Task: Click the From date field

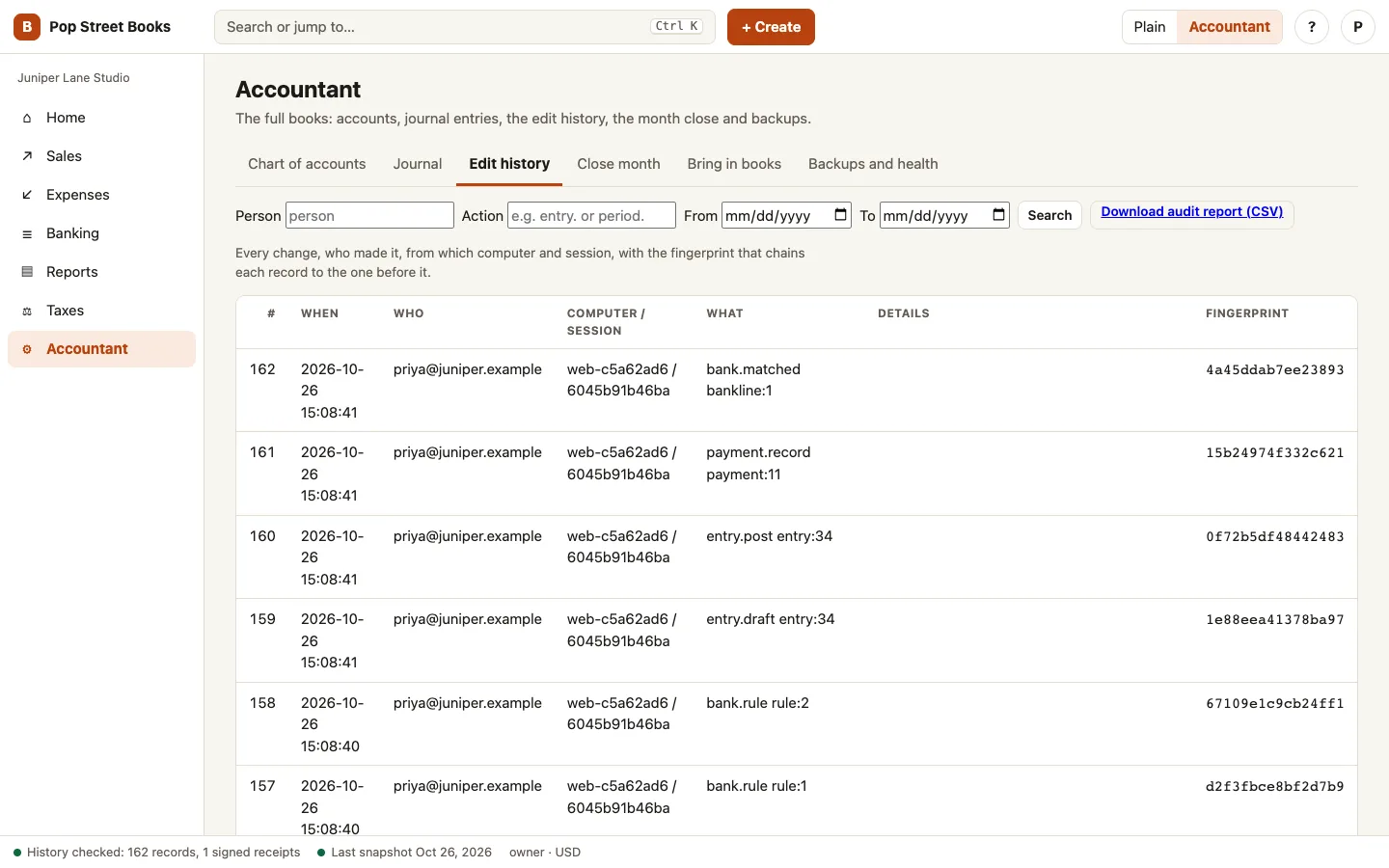Action: (x=787, y=215)
